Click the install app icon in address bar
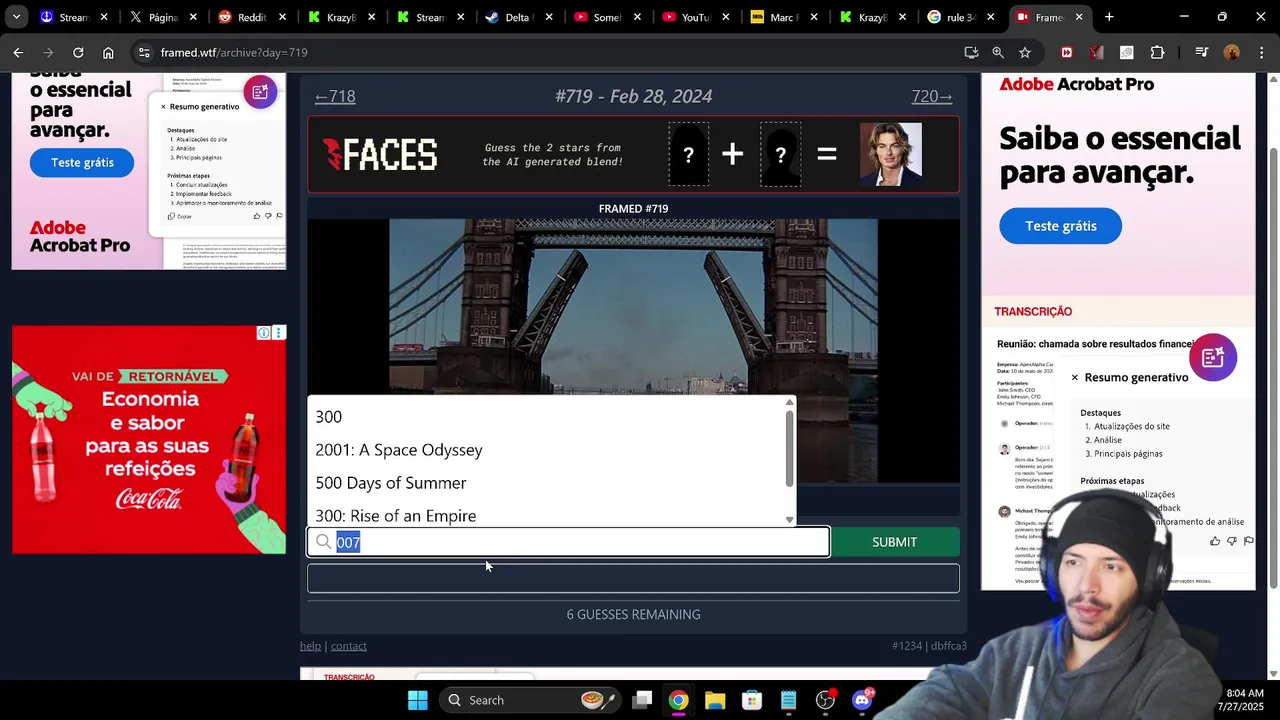Viewport: 1280px width, 720px height. pyautogui.click(x=971, y=52)
